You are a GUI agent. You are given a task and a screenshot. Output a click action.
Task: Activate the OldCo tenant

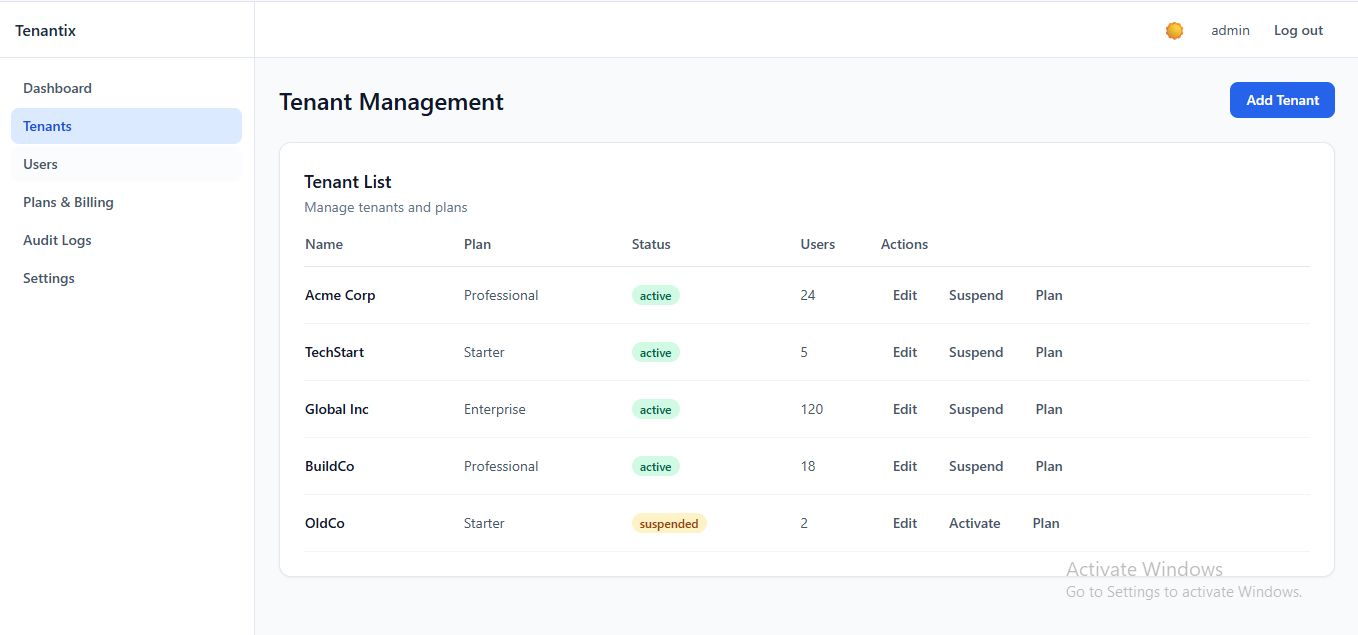point(975,523)
